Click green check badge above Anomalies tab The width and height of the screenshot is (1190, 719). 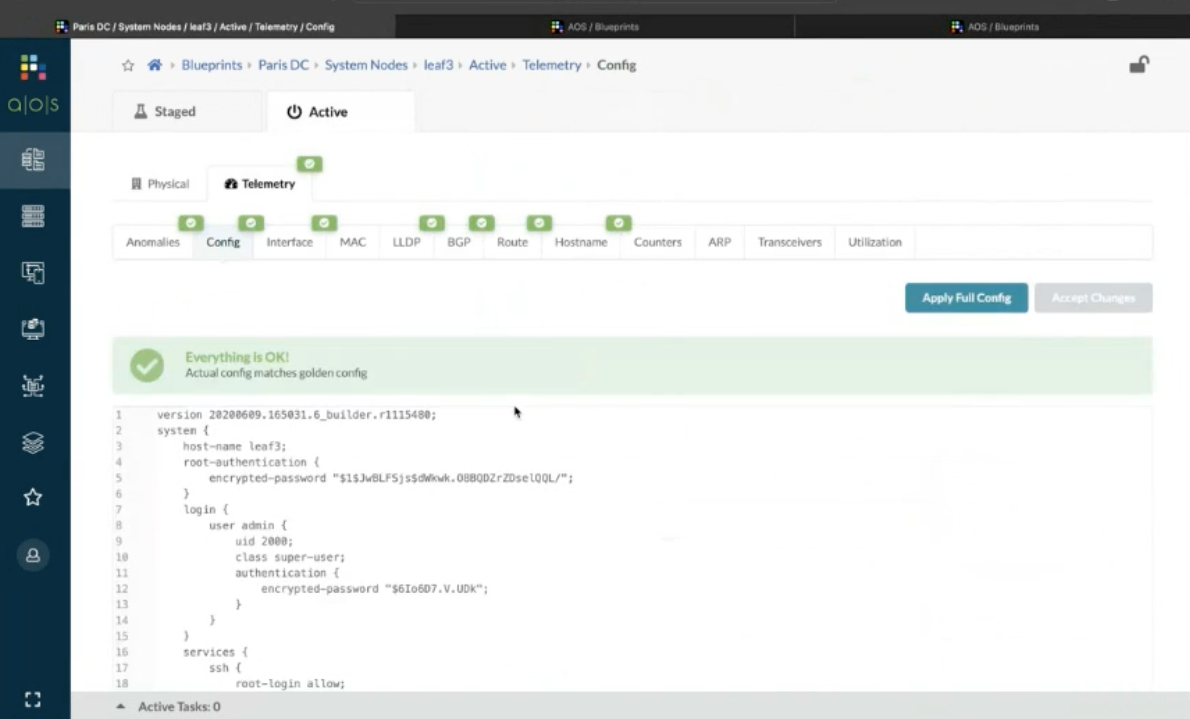click(x=190, y=222)
